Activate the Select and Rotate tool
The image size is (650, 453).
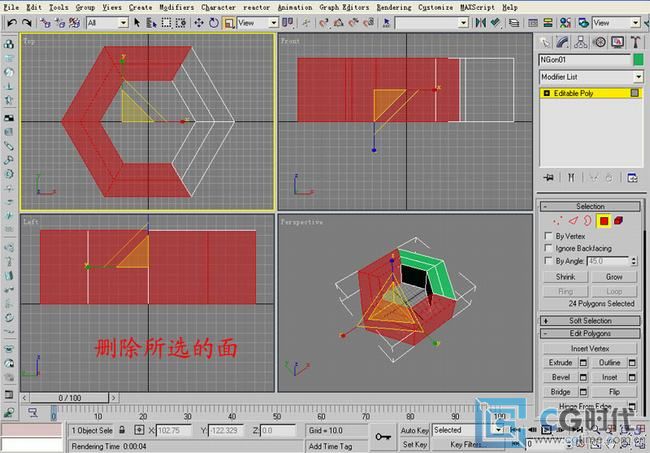[213, 22]
